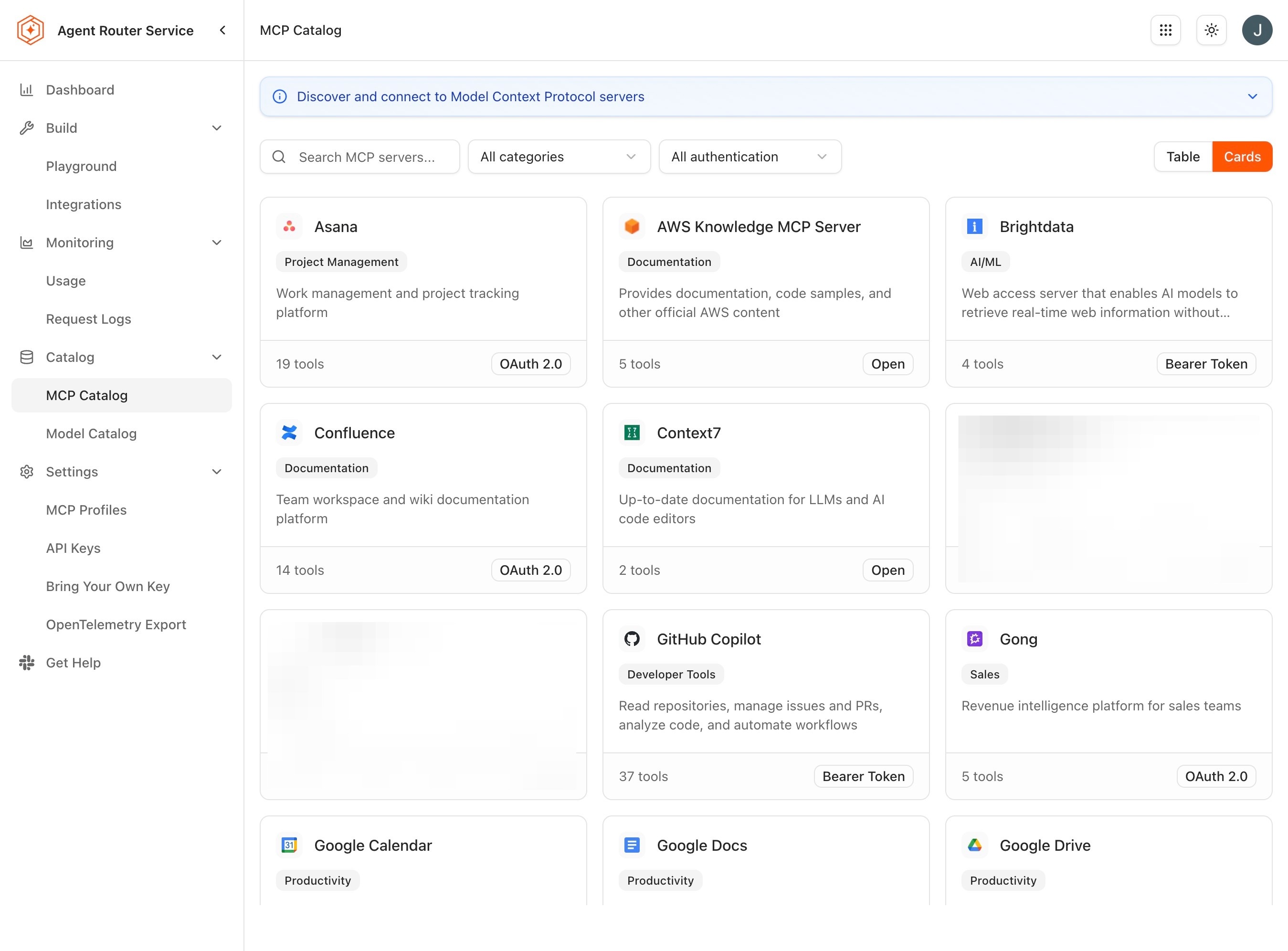Collapse the Settings section chevron
The height and width of the screenshot is (951, 1288).
tap(217, 472)
